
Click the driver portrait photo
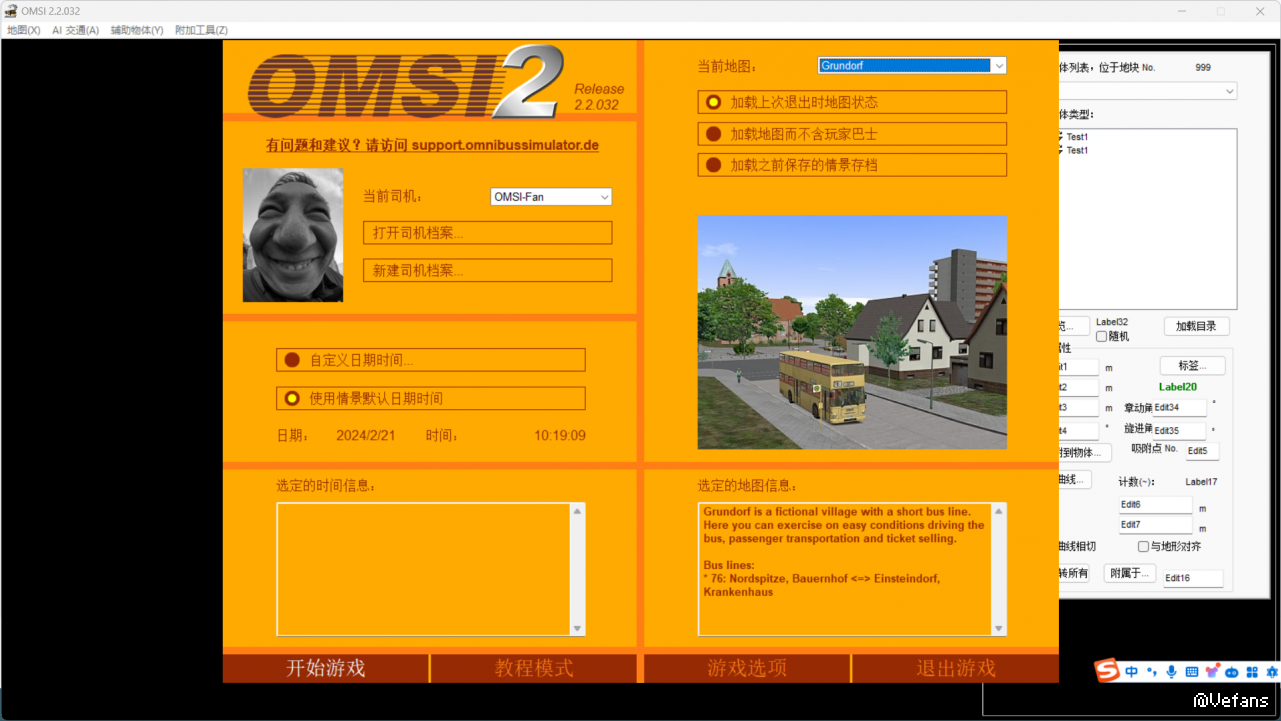(x=293, y=235)
